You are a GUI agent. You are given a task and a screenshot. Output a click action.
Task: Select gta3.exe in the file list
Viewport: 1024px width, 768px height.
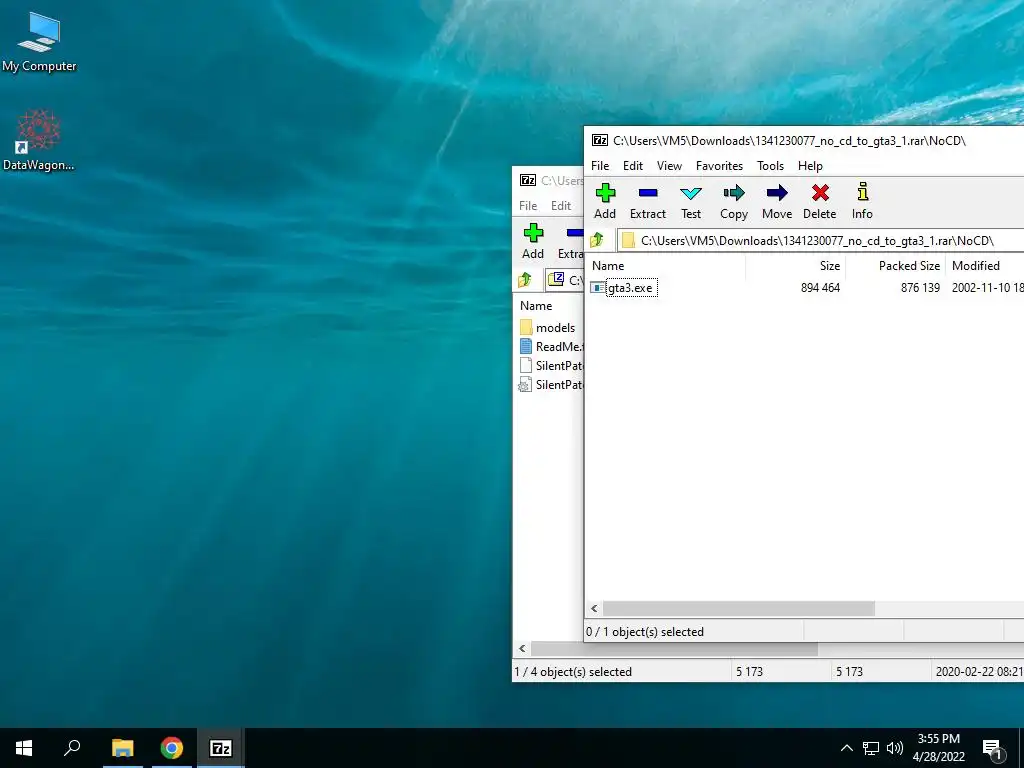click(x=630, y=288)
